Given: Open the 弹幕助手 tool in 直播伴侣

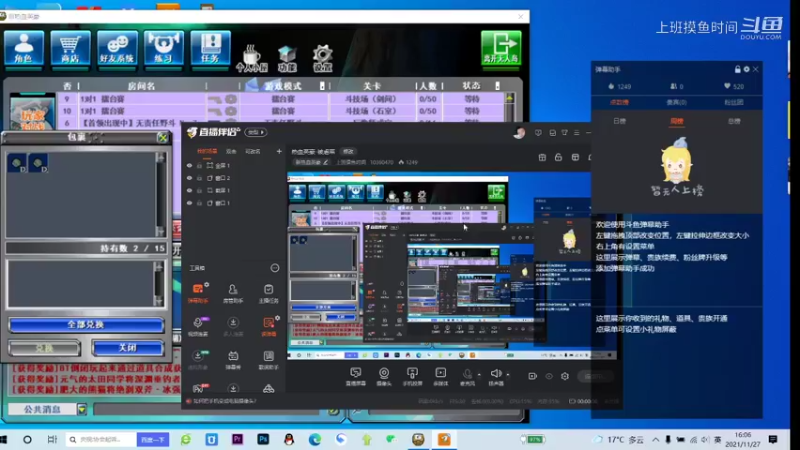Looking at the screenshot, I should 198,293.
